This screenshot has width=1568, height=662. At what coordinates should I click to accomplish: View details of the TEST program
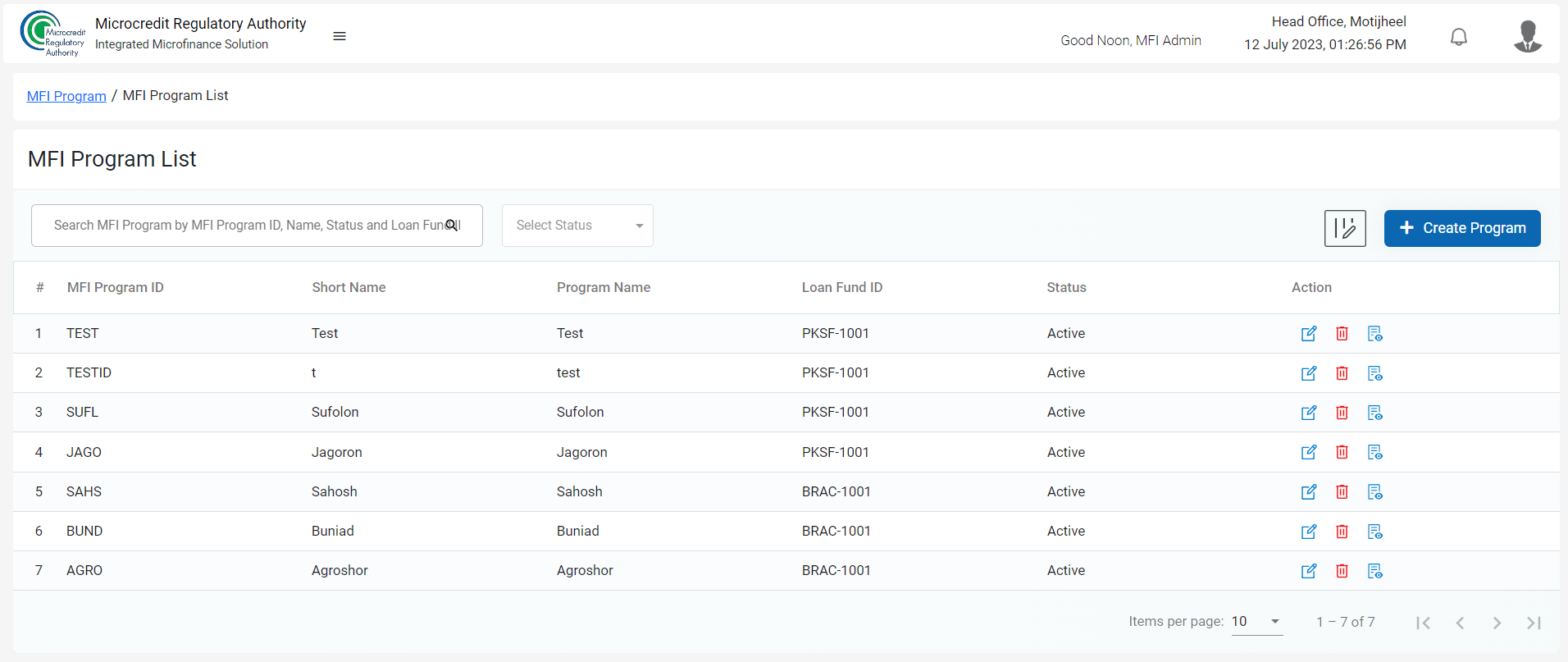click(1375, 334)
